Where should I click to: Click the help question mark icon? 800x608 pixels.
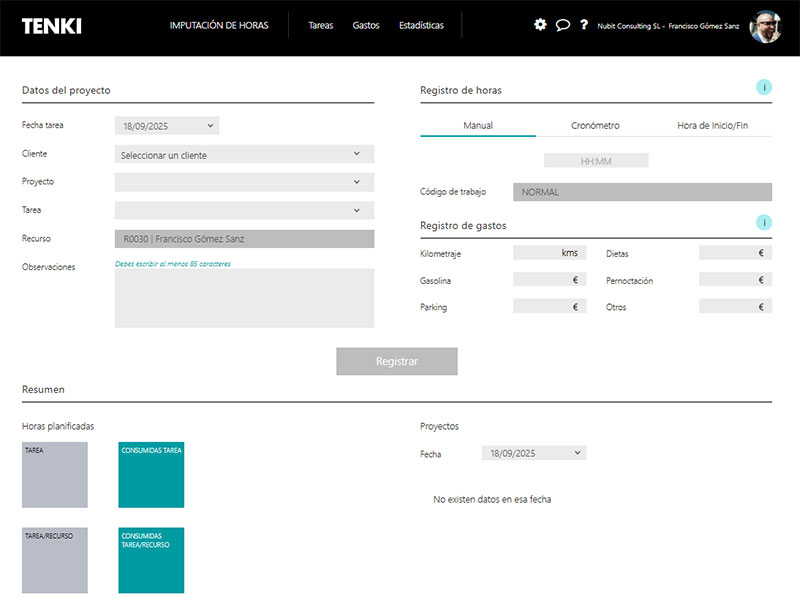click(x=584, y=25)
